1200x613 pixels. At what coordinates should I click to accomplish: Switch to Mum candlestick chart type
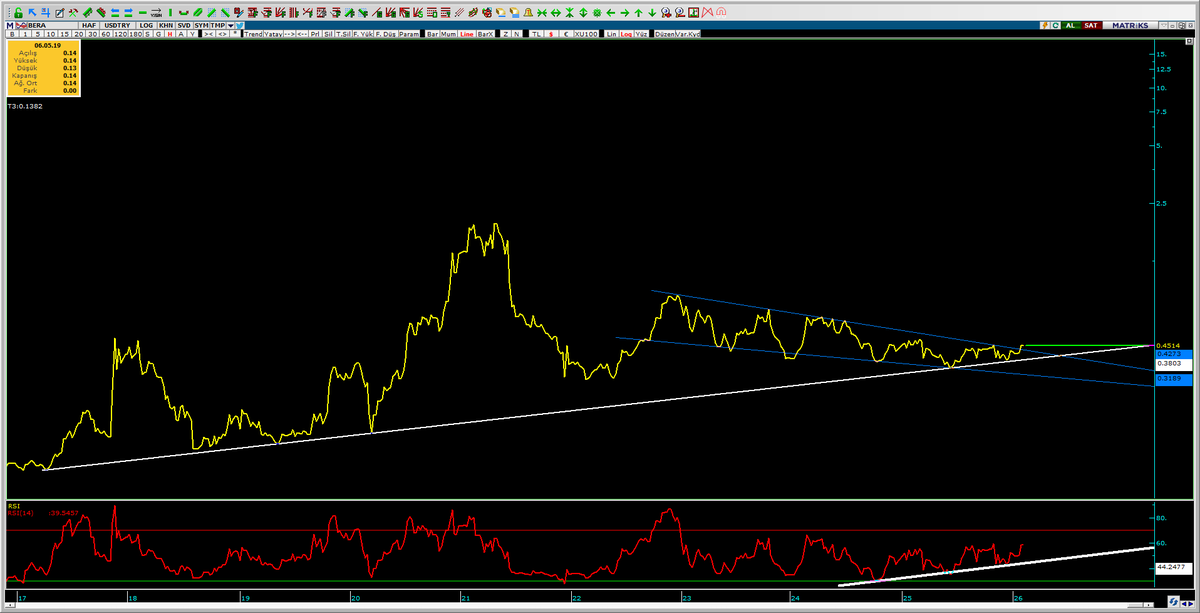click(x=450, y=34)
